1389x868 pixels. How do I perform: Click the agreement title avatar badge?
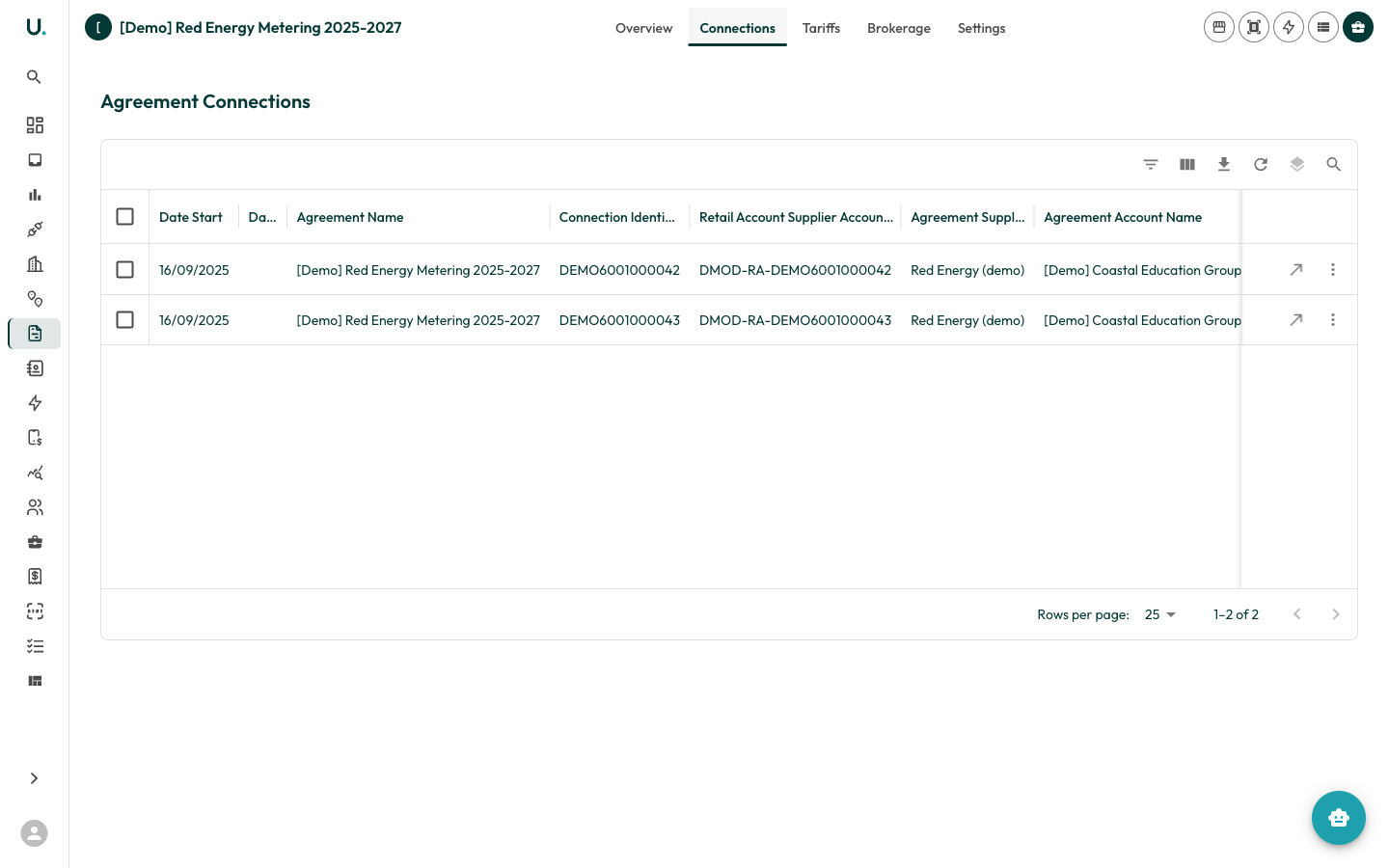(x=98, y=27)
